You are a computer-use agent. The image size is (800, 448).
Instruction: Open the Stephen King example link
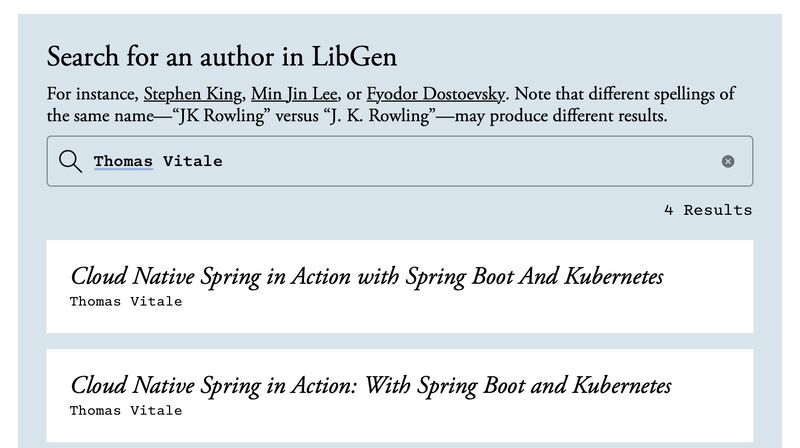point(193,95)
